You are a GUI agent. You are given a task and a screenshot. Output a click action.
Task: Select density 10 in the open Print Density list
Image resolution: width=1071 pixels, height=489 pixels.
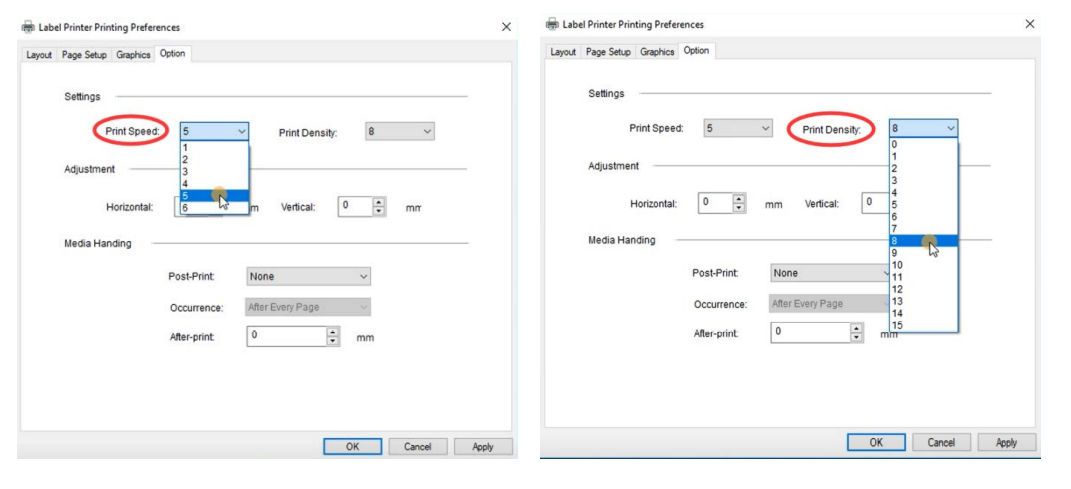923,265
